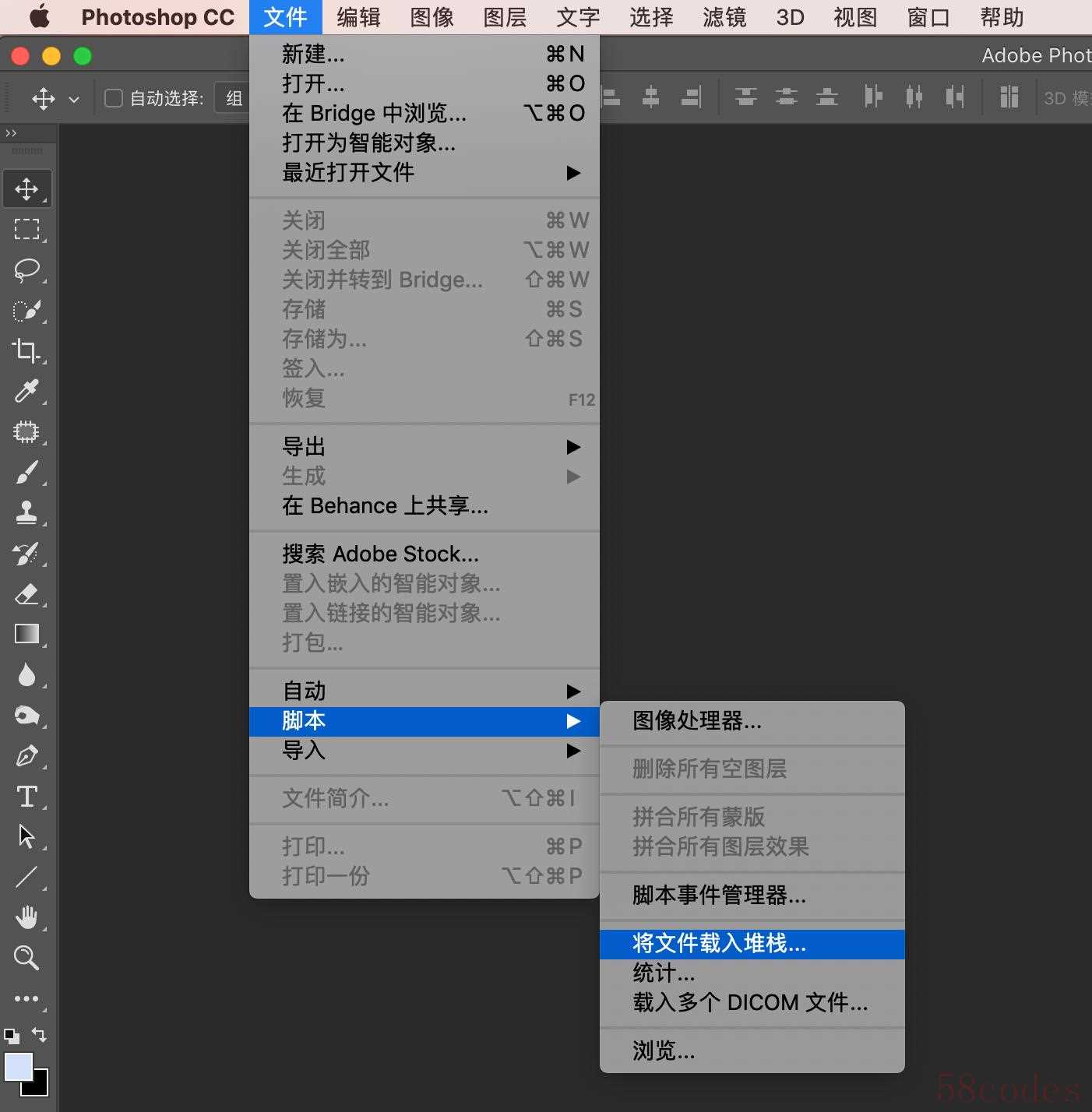The width and height of the screenshot is (1092, 1112).
Task: Open the Apple menu
Action: coord(39,17)
